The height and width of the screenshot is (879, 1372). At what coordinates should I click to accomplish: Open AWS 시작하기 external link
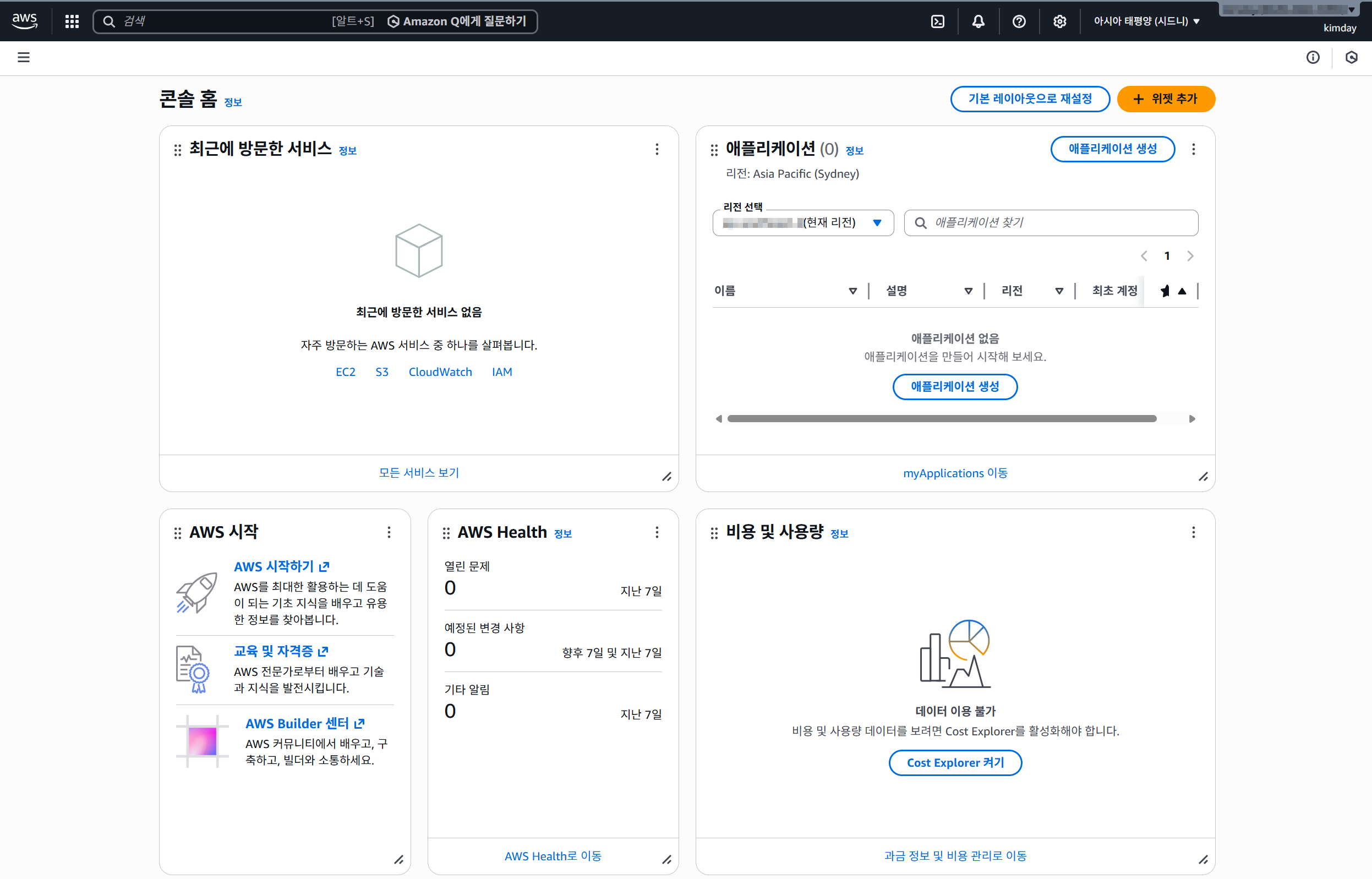tap(281, 566)
